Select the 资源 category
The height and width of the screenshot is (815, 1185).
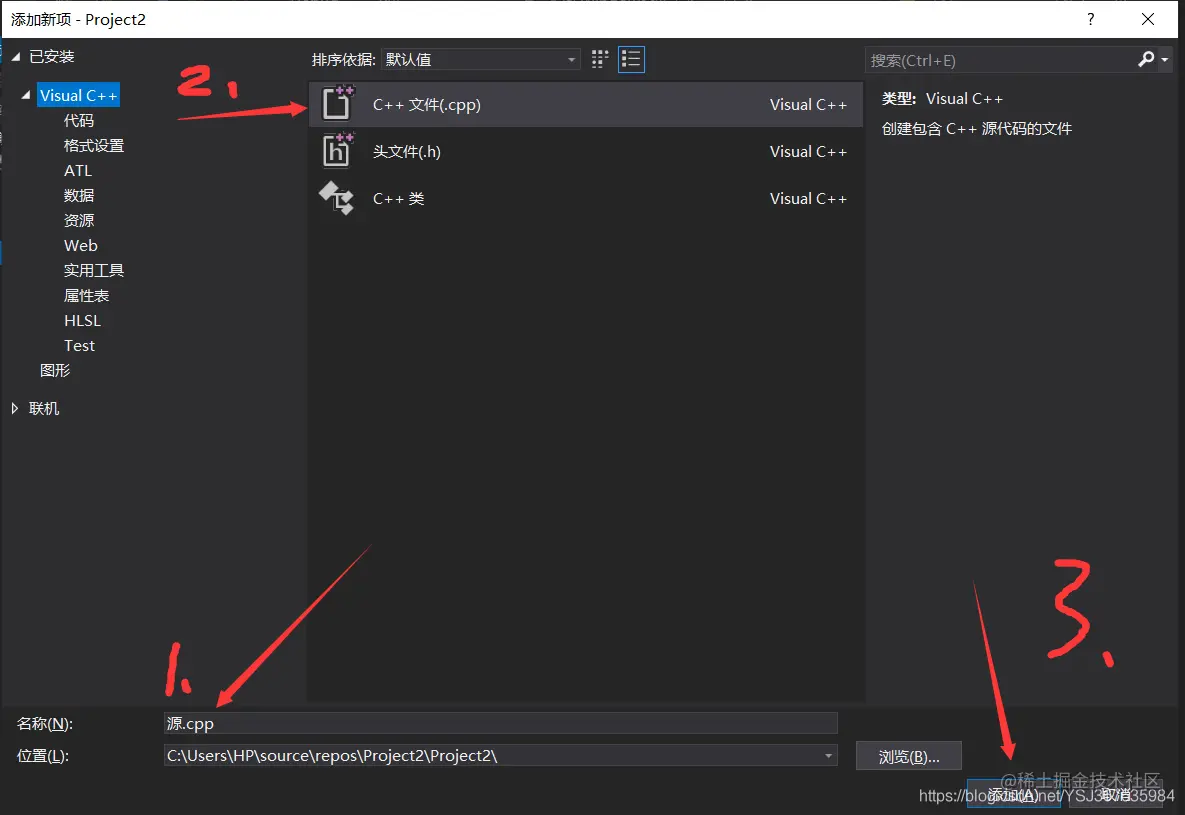coord(79,220)
